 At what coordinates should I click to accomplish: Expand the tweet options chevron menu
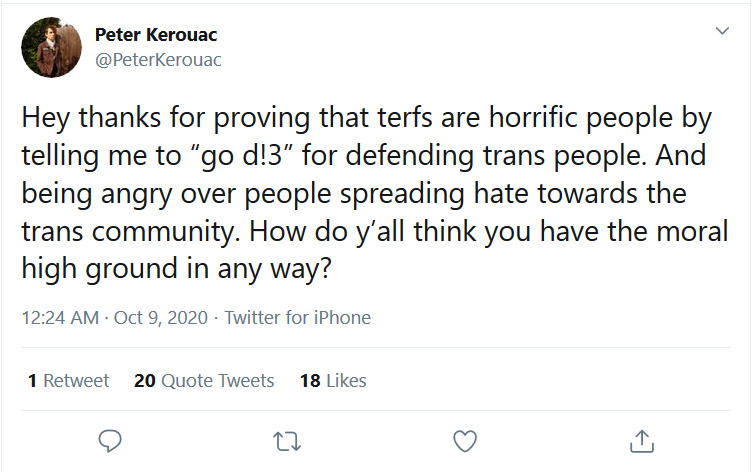[722, 31]
